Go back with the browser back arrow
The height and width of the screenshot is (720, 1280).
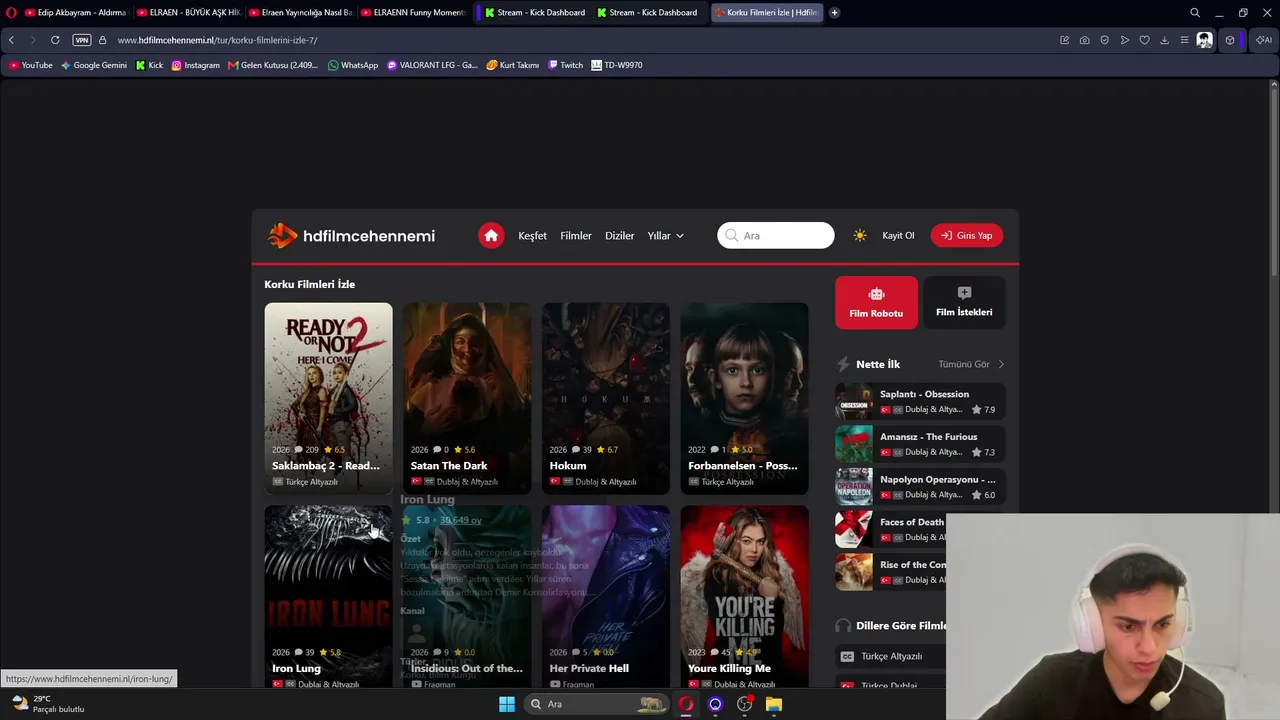click(11, 40)
